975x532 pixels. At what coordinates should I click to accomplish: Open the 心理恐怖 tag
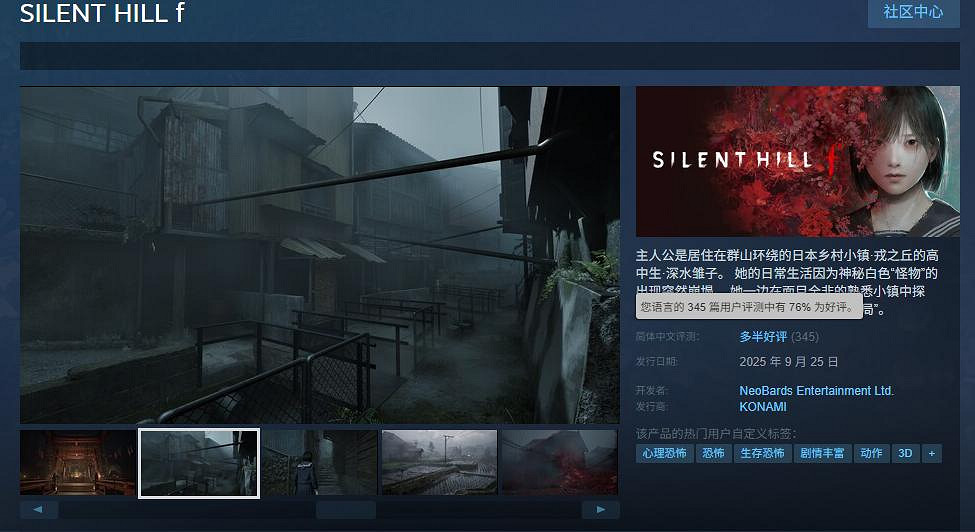(x=665, y=453)
